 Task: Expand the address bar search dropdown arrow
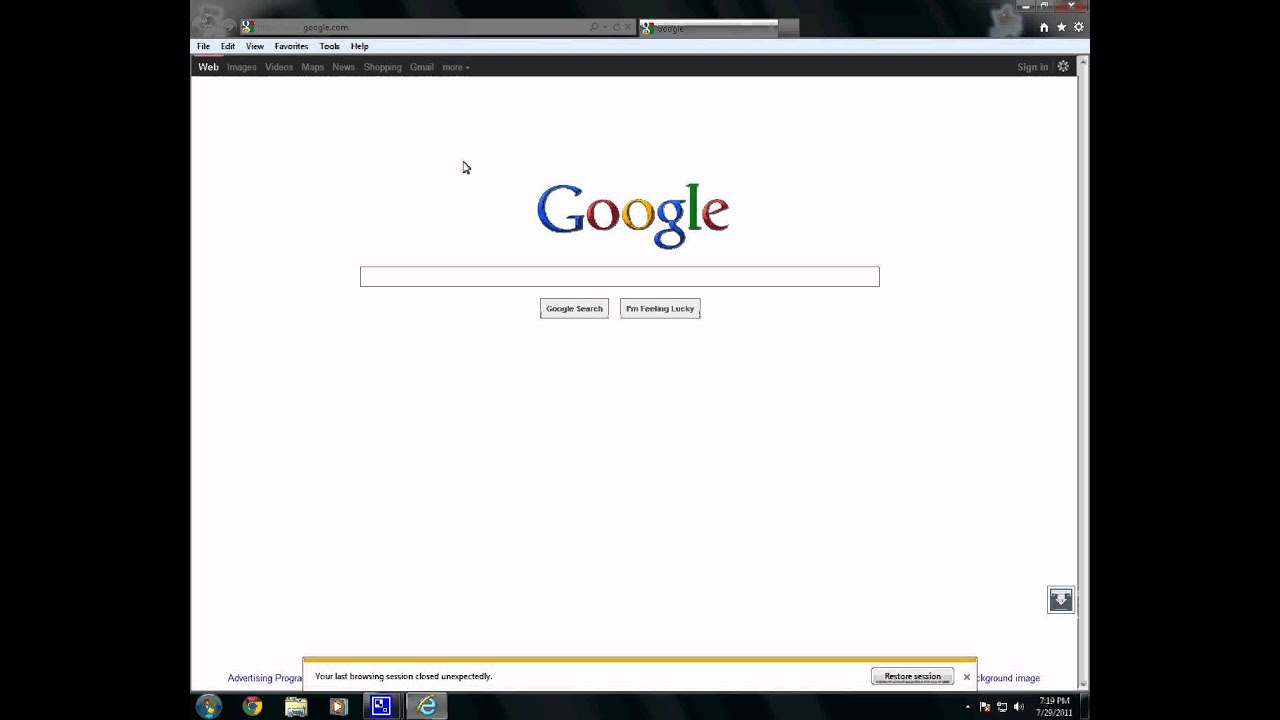(605, 27)
